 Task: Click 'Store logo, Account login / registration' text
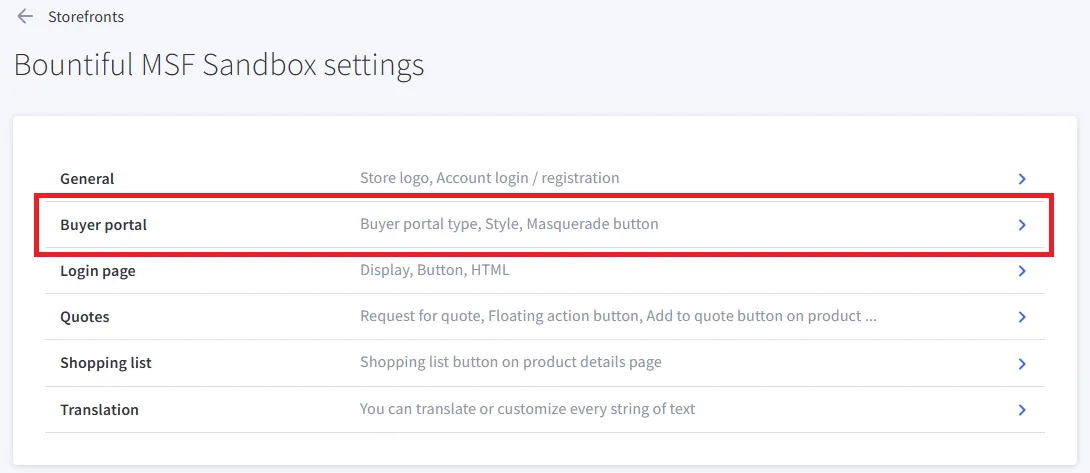(x=489, y=178)
